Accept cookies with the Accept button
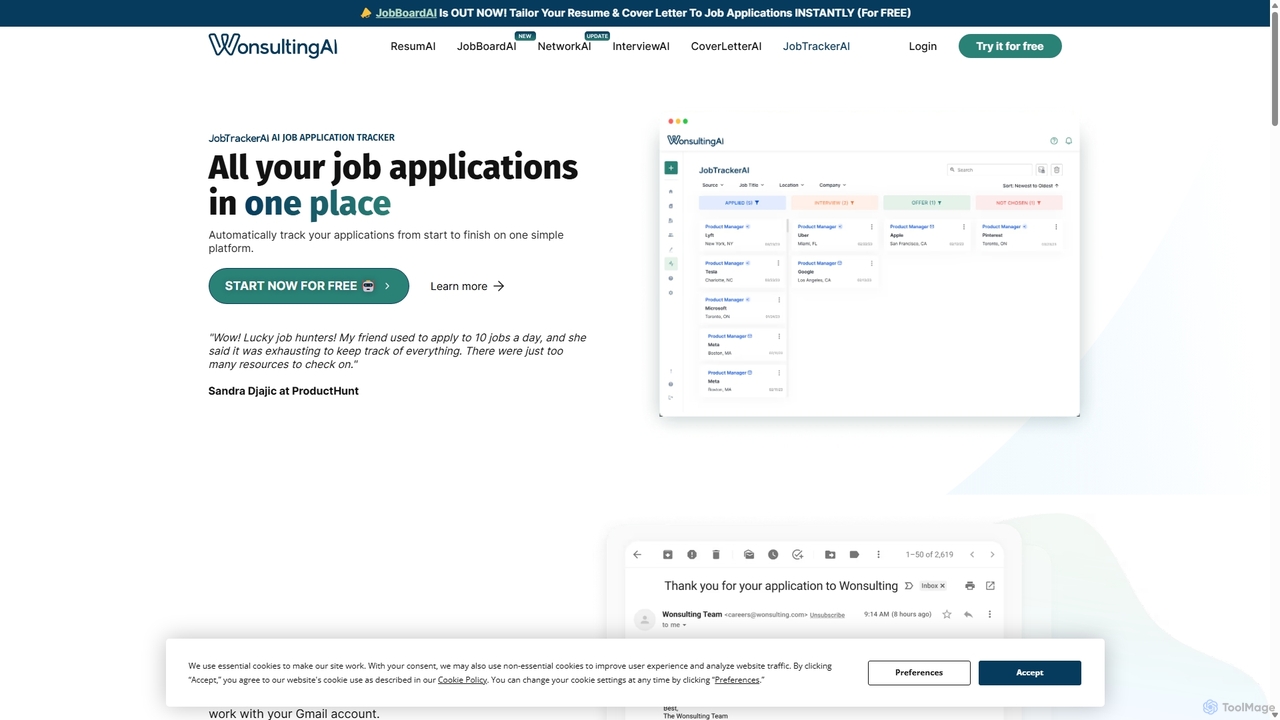 1030,673
